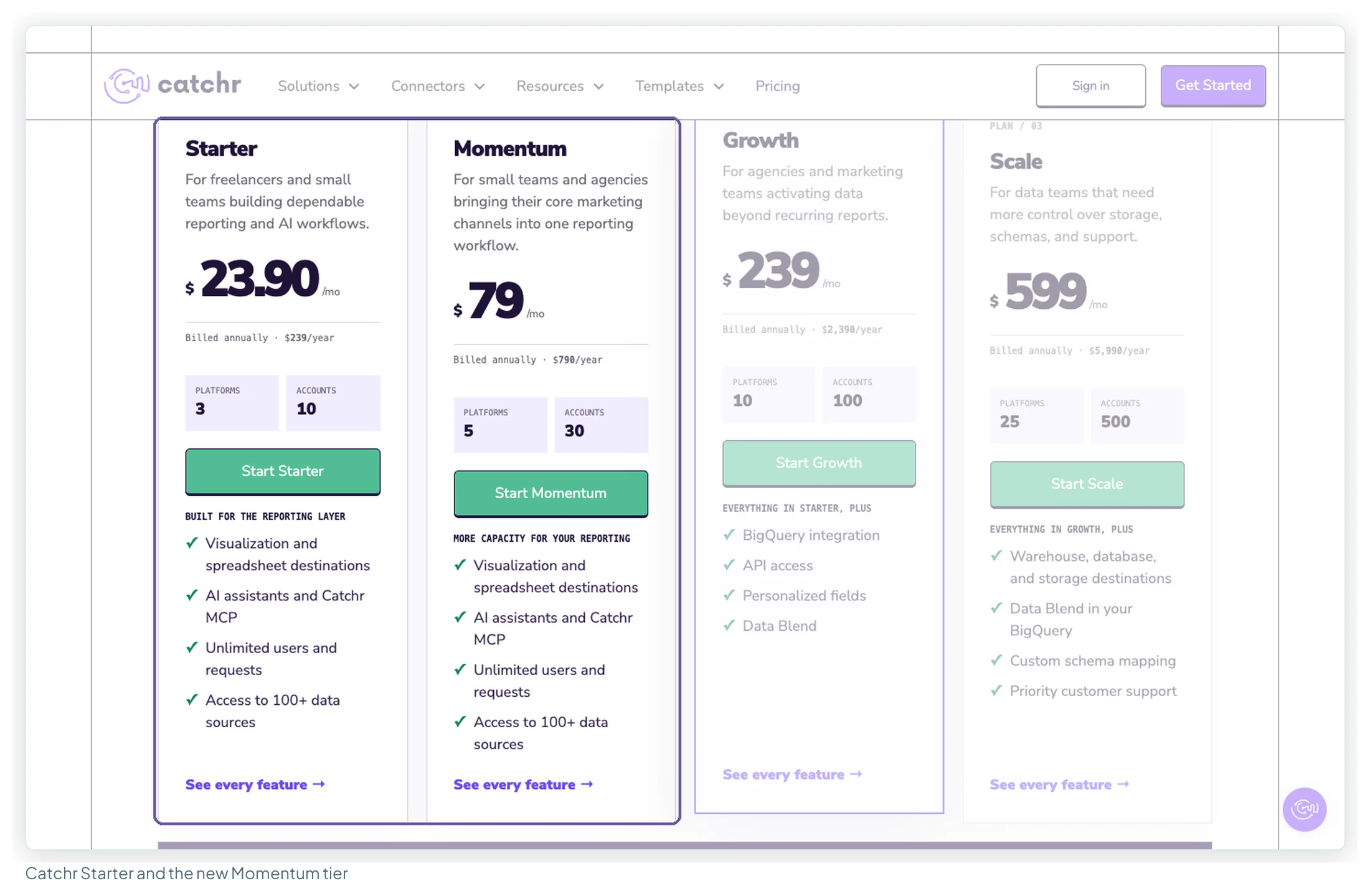Viewport: 1370px width, 896px height.
Task: Click the Starter Accounts 10 box
Action: pos(333,403)
